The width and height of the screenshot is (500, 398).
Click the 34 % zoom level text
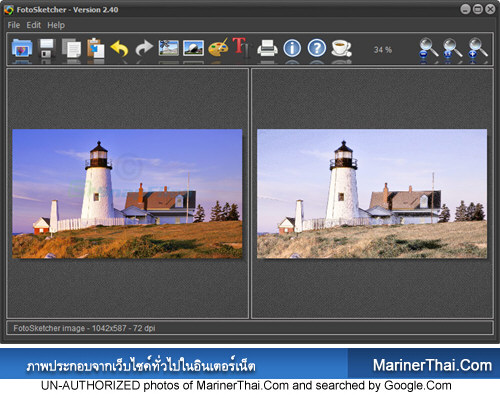pos(382,50)
